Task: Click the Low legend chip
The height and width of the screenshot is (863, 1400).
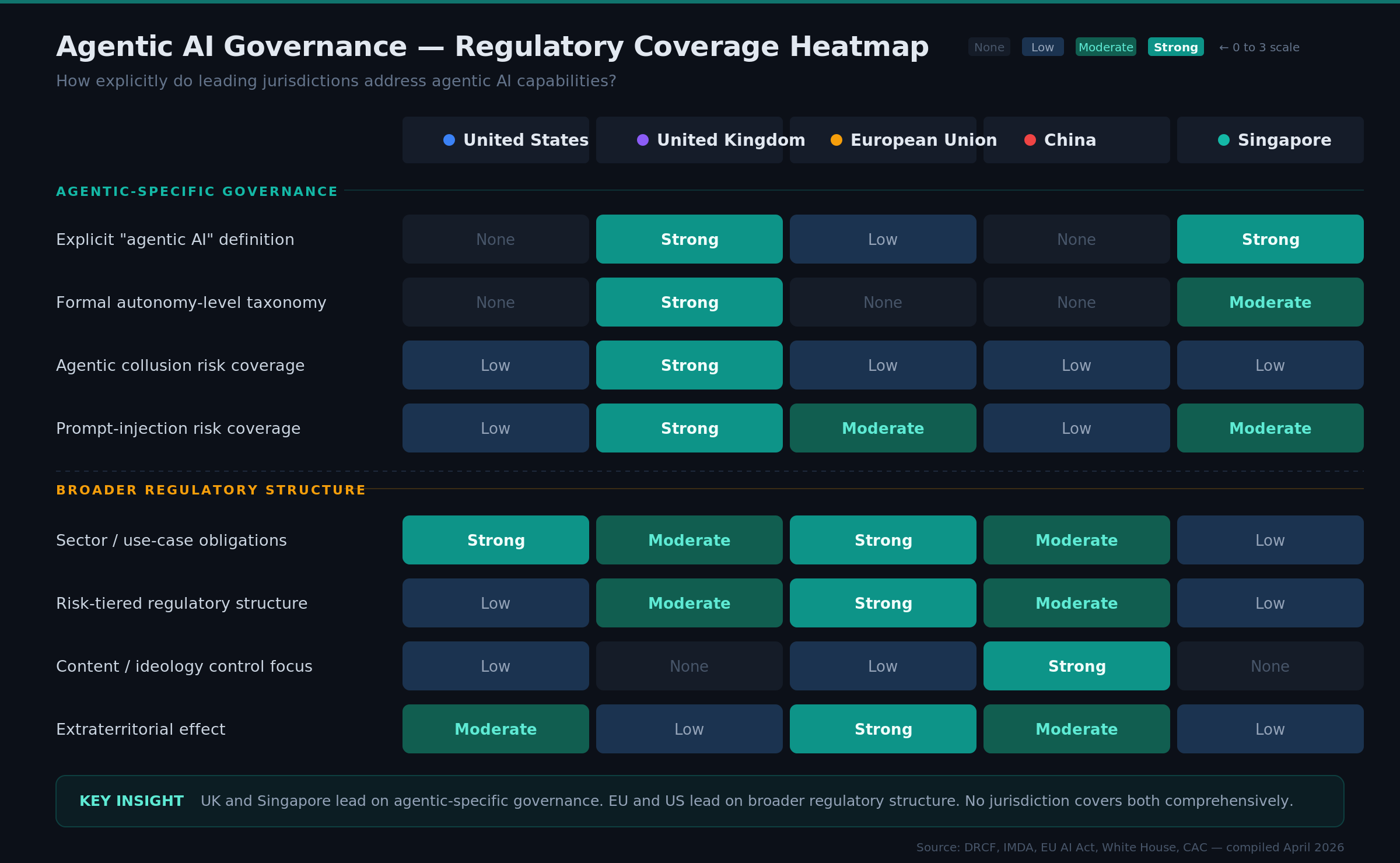Action: coord(1042,47)
